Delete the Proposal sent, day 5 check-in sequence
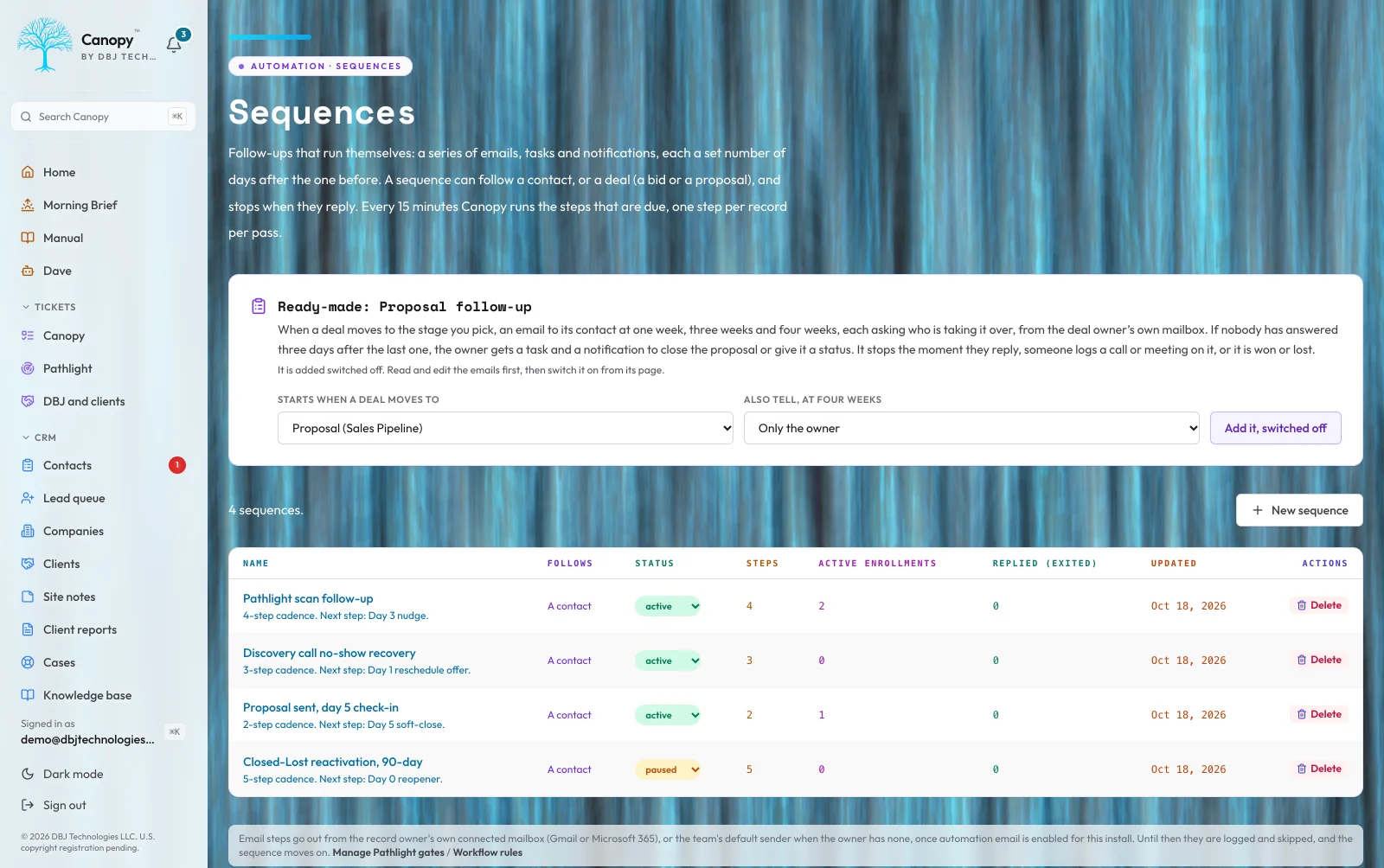1384x868 pixels. coord(1319,714)
